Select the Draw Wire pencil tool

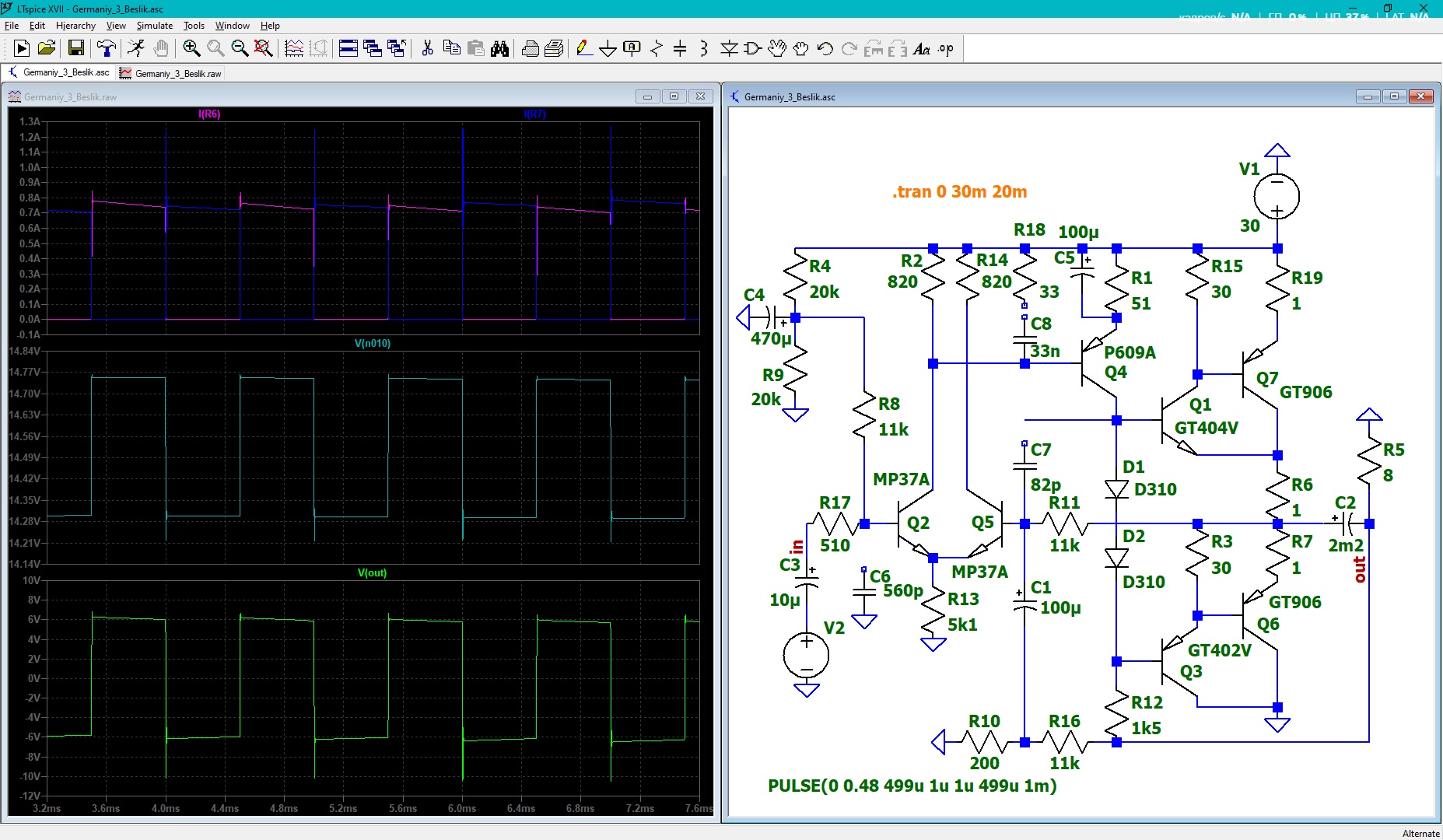pyautogui.click(x=584, y=48)
